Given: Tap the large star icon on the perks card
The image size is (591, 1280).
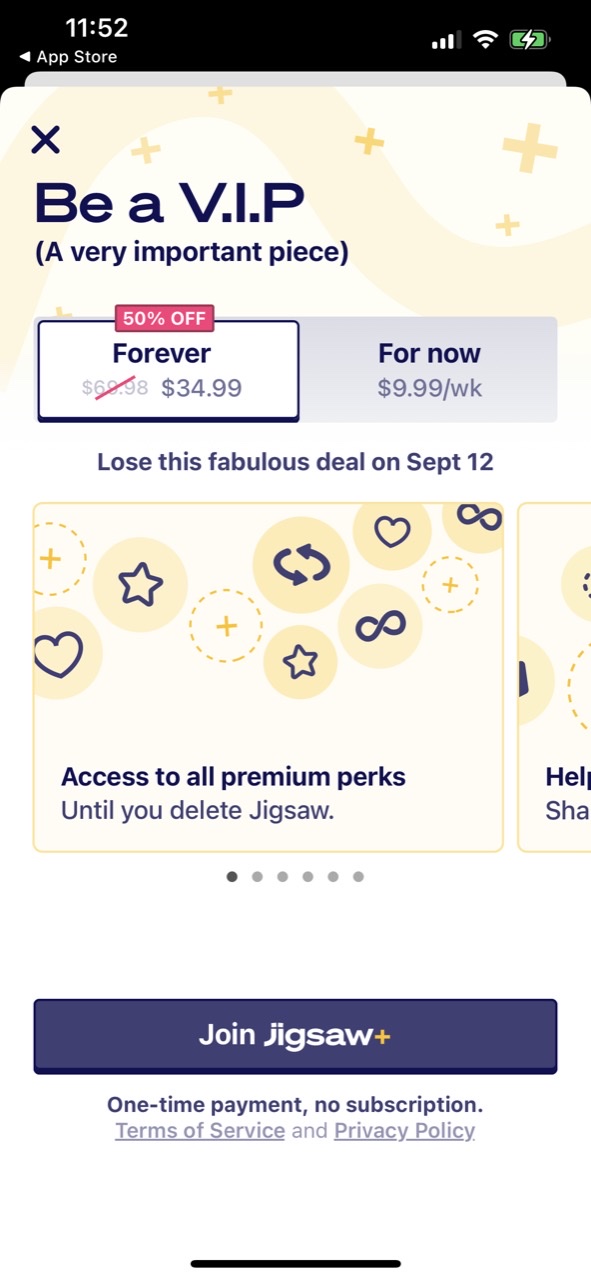Looking at the screenshot, I should tap(140, 585).
